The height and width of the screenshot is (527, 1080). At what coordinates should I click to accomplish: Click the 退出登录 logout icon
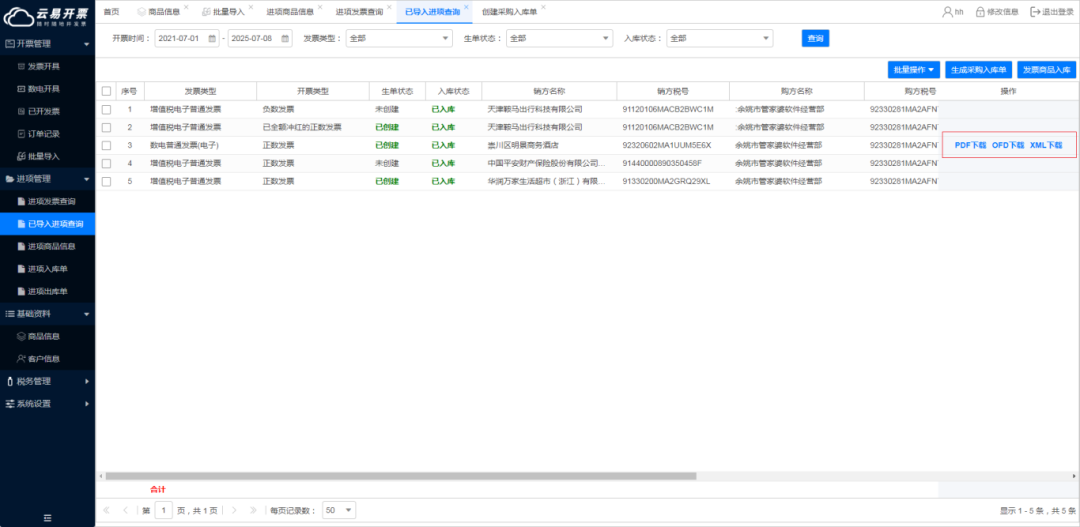point(1035,12)
